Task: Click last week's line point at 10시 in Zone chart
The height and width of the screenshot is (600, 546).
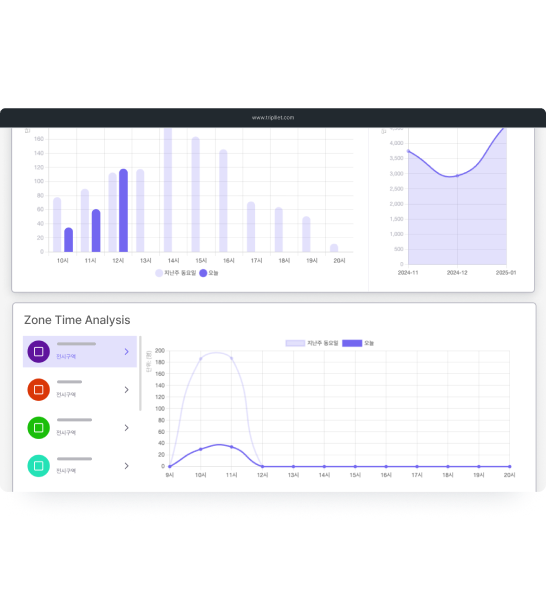Action: [200, 359]
